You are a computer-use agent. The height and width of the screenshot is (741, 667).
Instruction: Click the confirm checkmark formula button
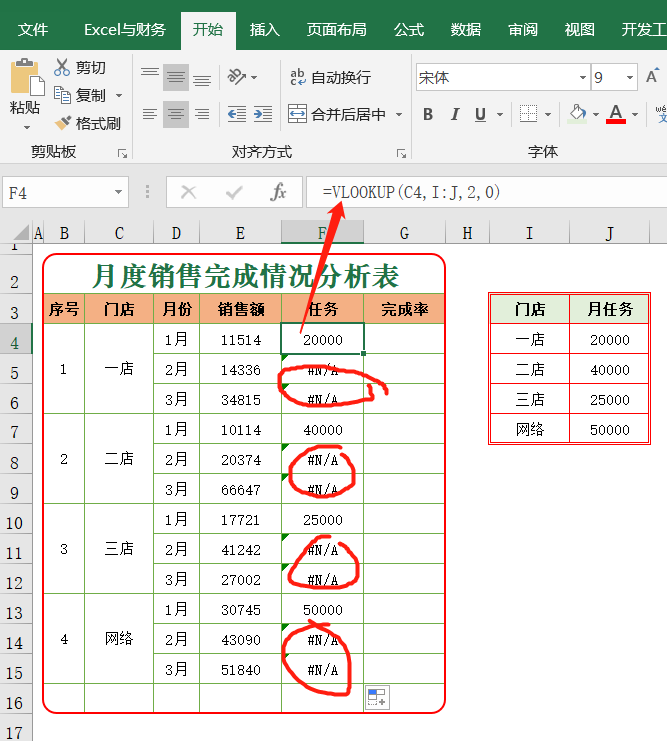pos(234,192)
